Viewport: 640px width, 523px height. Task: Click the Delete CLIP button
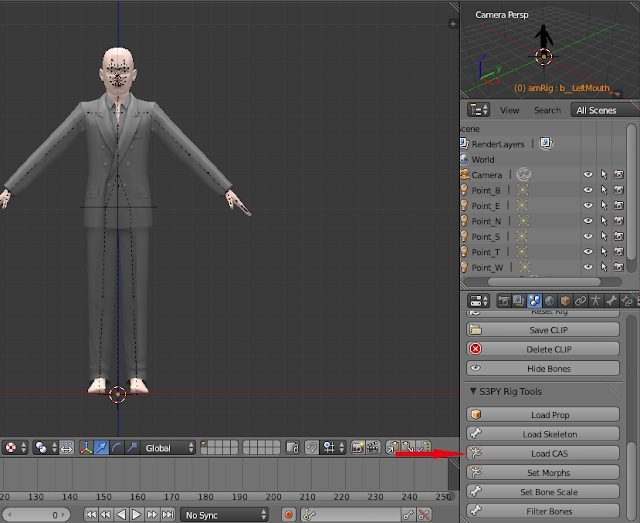point(548,349)
